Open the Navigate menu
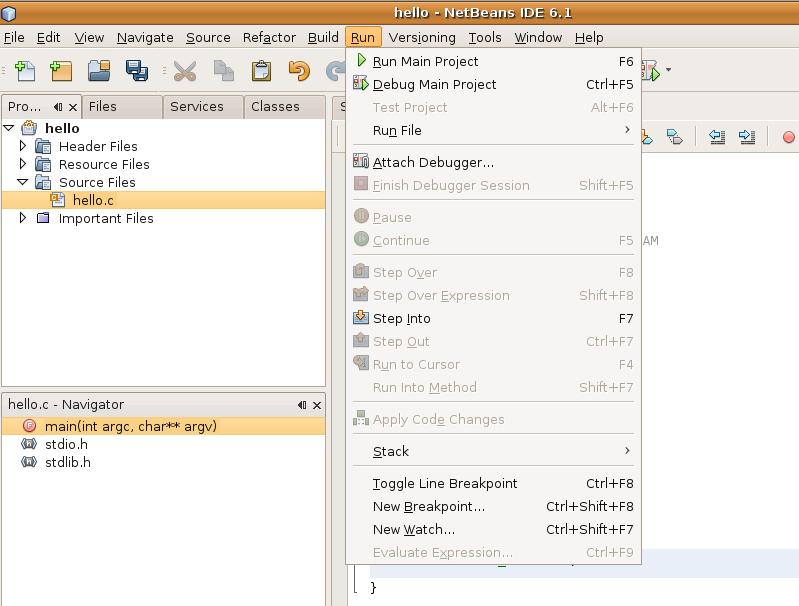This screenshot has width=799, height=606. tap(145, 37)
